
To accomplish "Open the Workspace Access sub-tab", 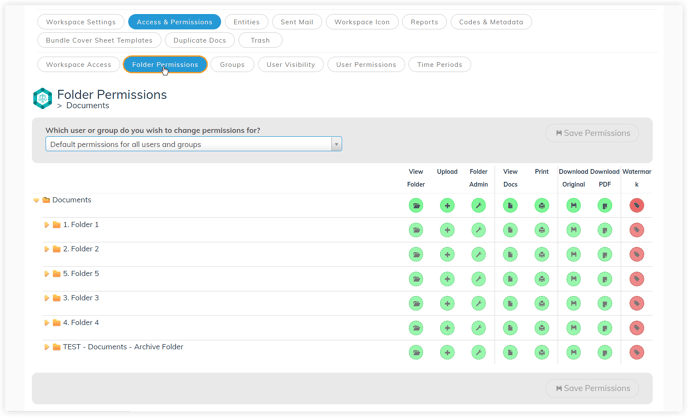I will (x=79, y=65).
